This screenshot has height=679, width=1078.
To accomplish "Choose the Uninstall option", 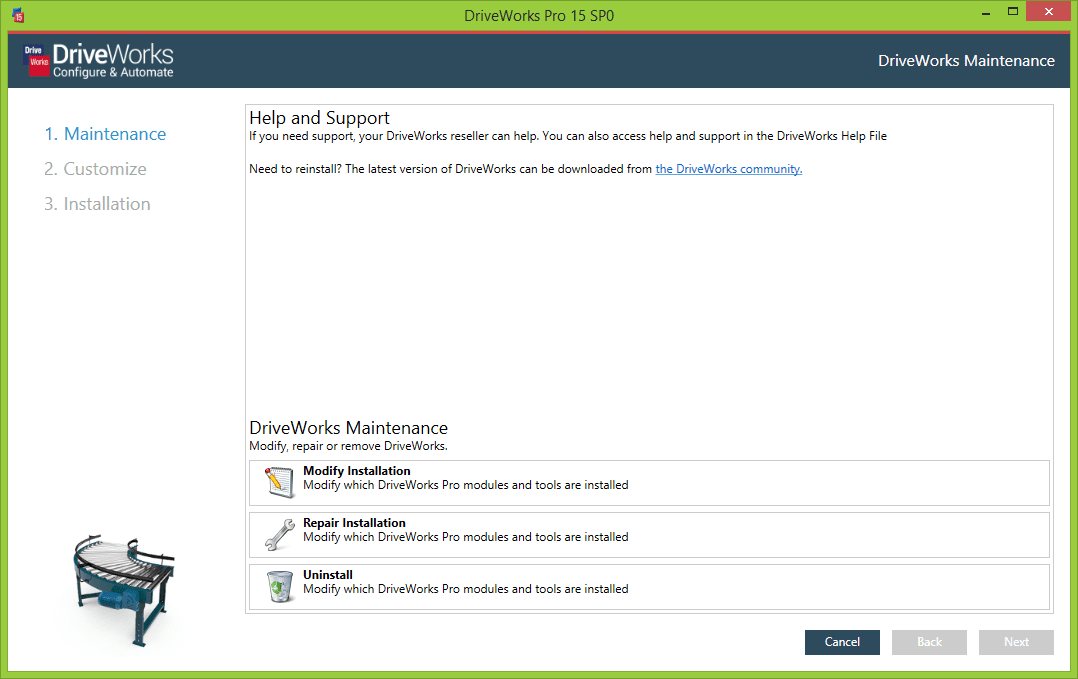I will pos(649,587).
